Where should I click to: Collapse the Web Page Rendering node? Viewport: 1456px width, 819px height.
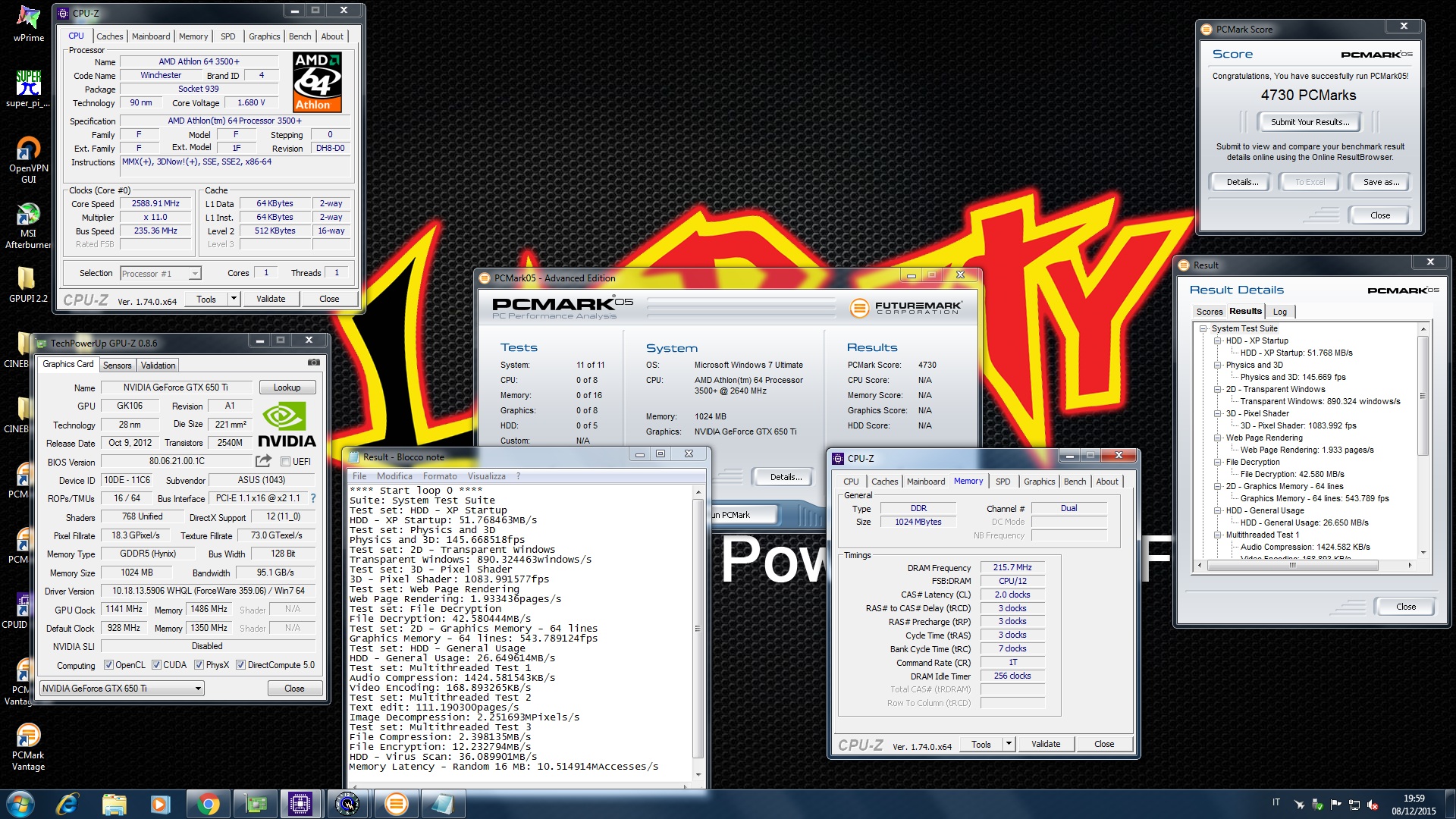[x=1217, y=438]
